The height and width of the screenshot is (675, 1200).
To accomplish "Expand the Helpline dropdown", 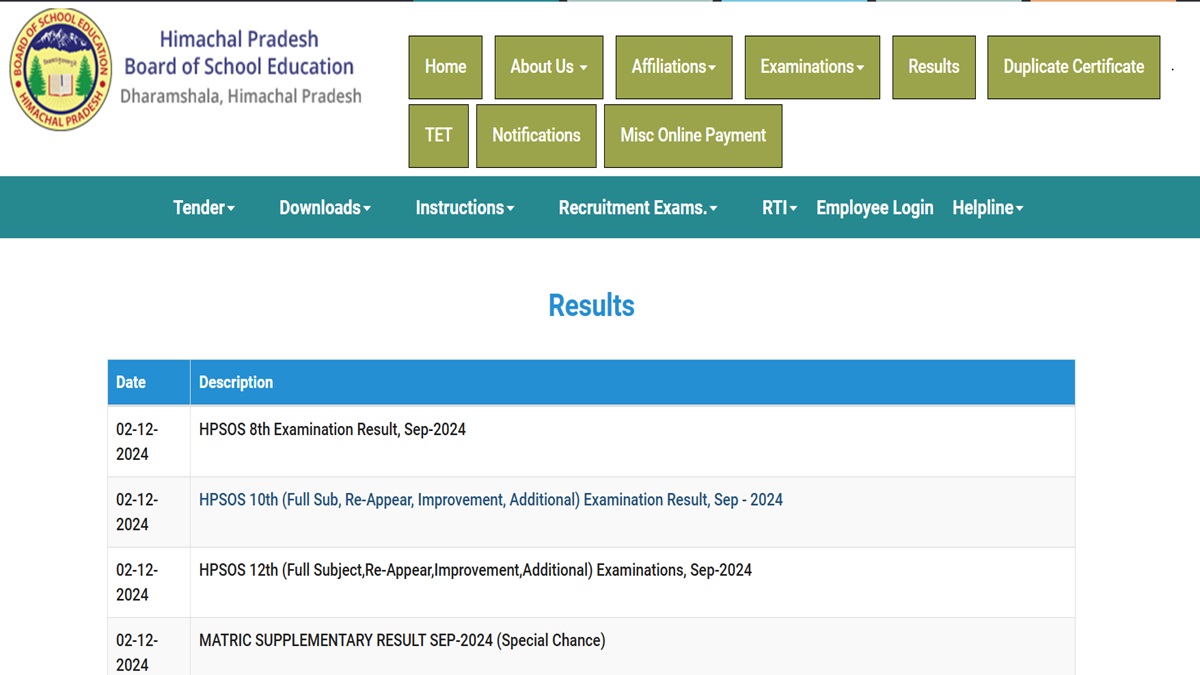I will [988, 208].
